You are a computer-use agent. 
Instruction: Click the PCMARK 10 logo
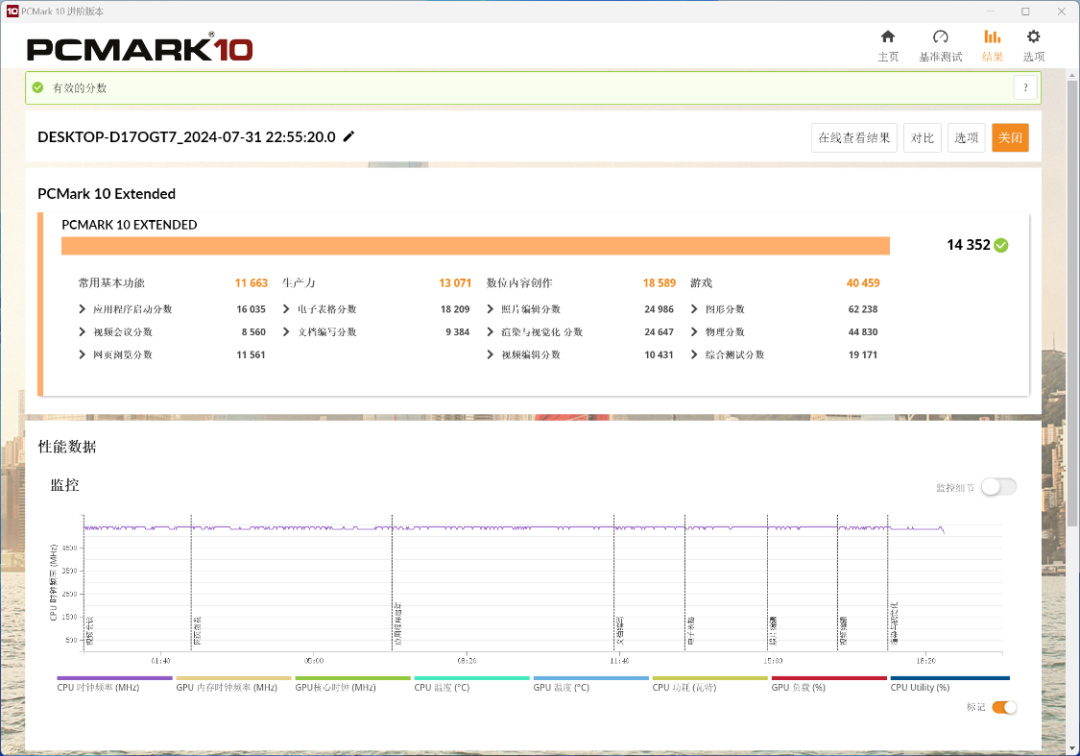pos(140,48)
